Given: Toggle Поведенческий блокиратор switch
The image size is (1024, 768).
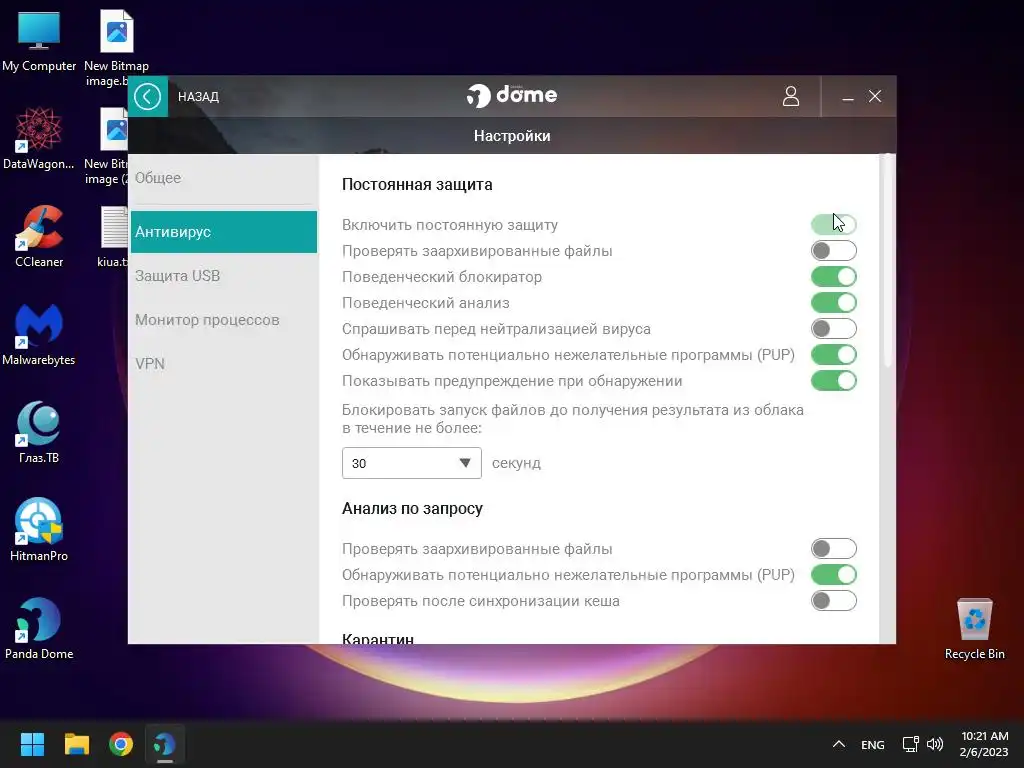Looking at the screenshot, I should (x=833, y=277).
